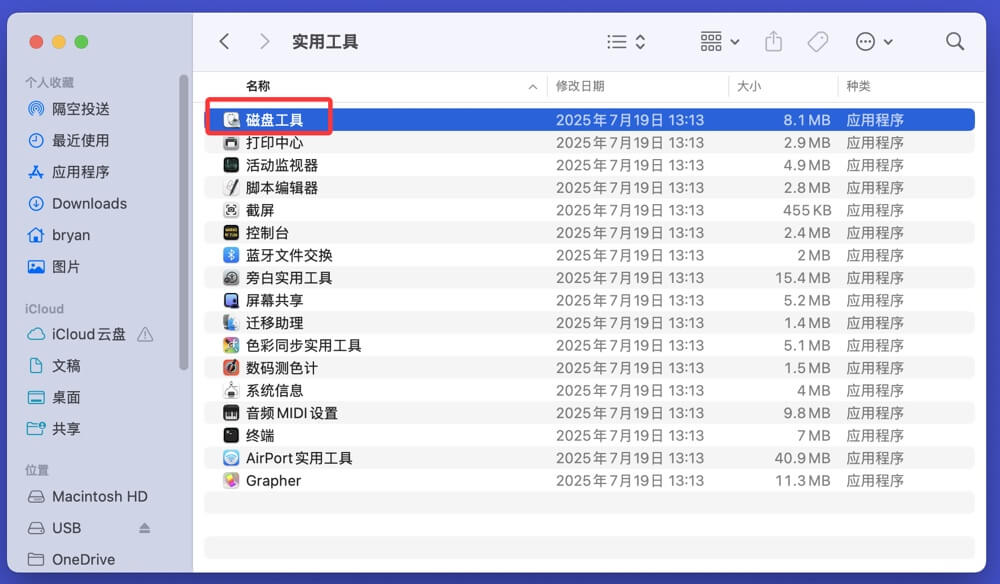Open the More actions ellipsis menu

click(866, 41)
